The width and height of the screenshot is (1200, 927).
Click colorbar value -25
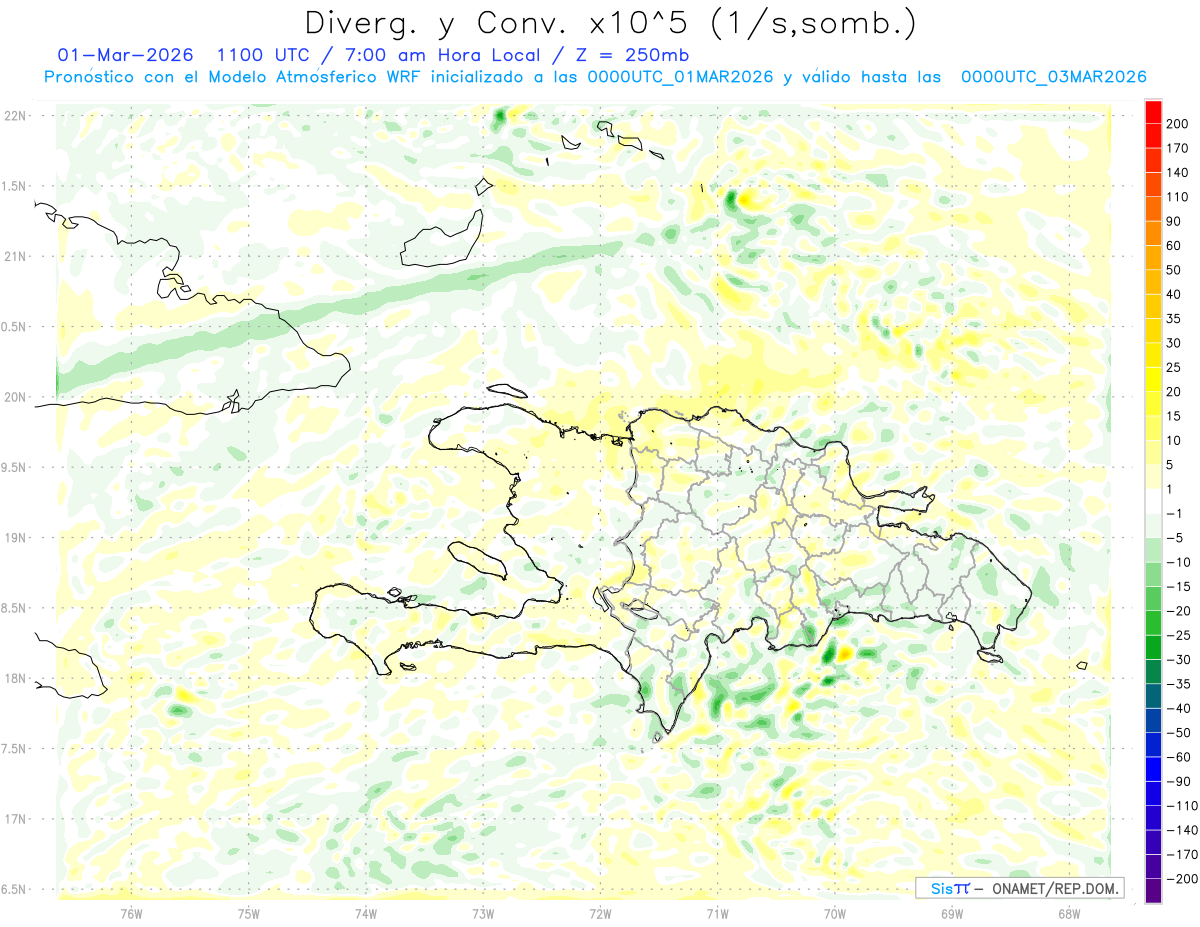tap(1179, 635)
